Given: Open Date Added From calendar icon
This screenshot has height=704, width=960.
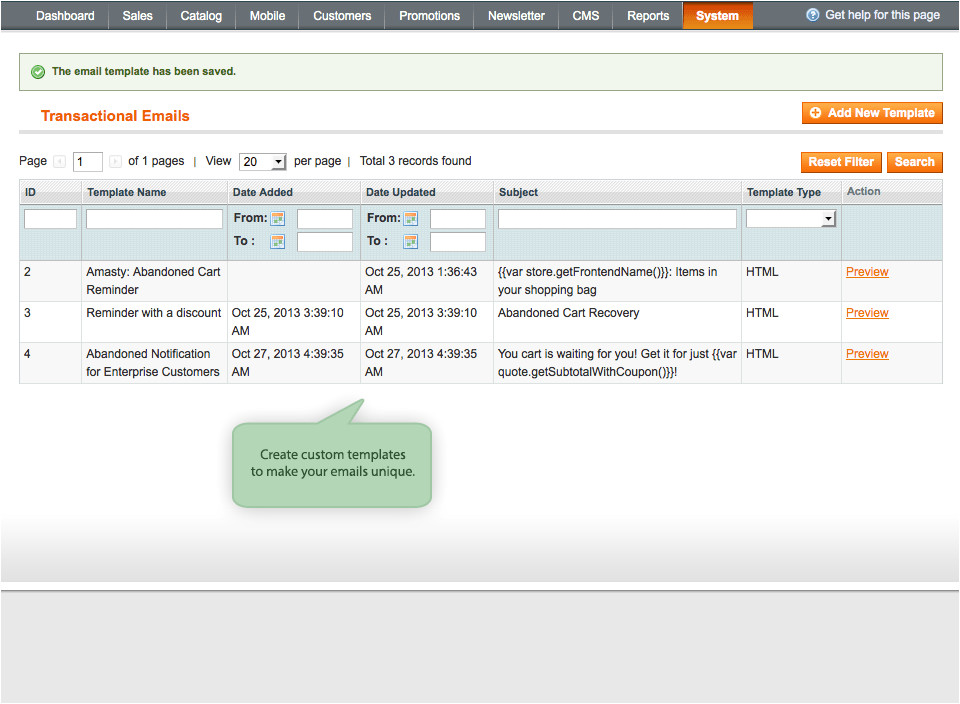Looking at the screenshot, I should tap(277, 219).
